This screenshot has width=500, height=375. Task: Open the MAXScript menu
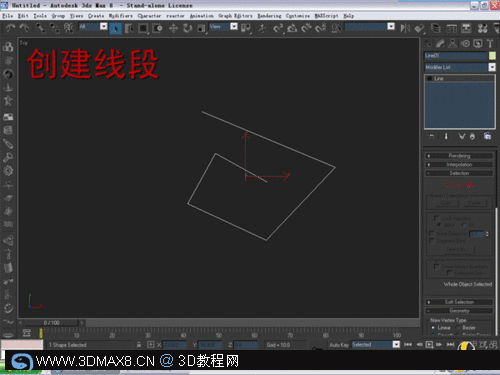coord(326,16)
